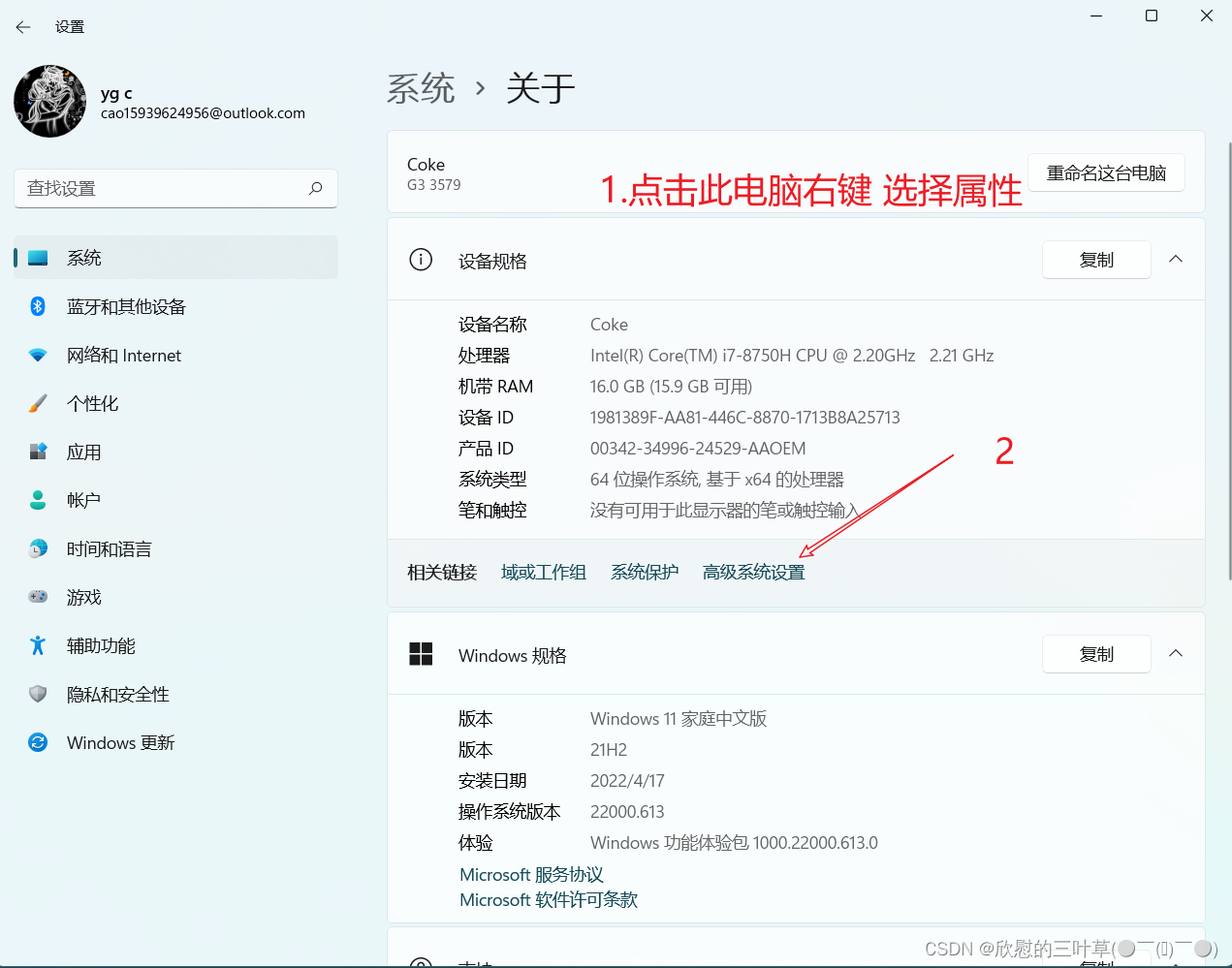Click the search settings input field
Image resolution: width=1232 pixels, height=968 pixels.
pyautogui.click(x=175, y=188)
